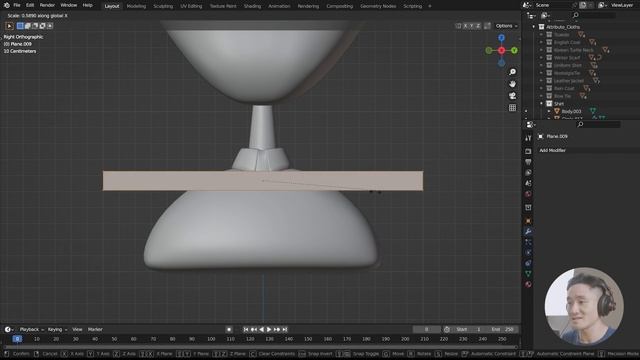The width and height of the screenshot is (640, 360).
Task: Switch to the Geometry Nodes workspace tab
Action: (378, 6)
